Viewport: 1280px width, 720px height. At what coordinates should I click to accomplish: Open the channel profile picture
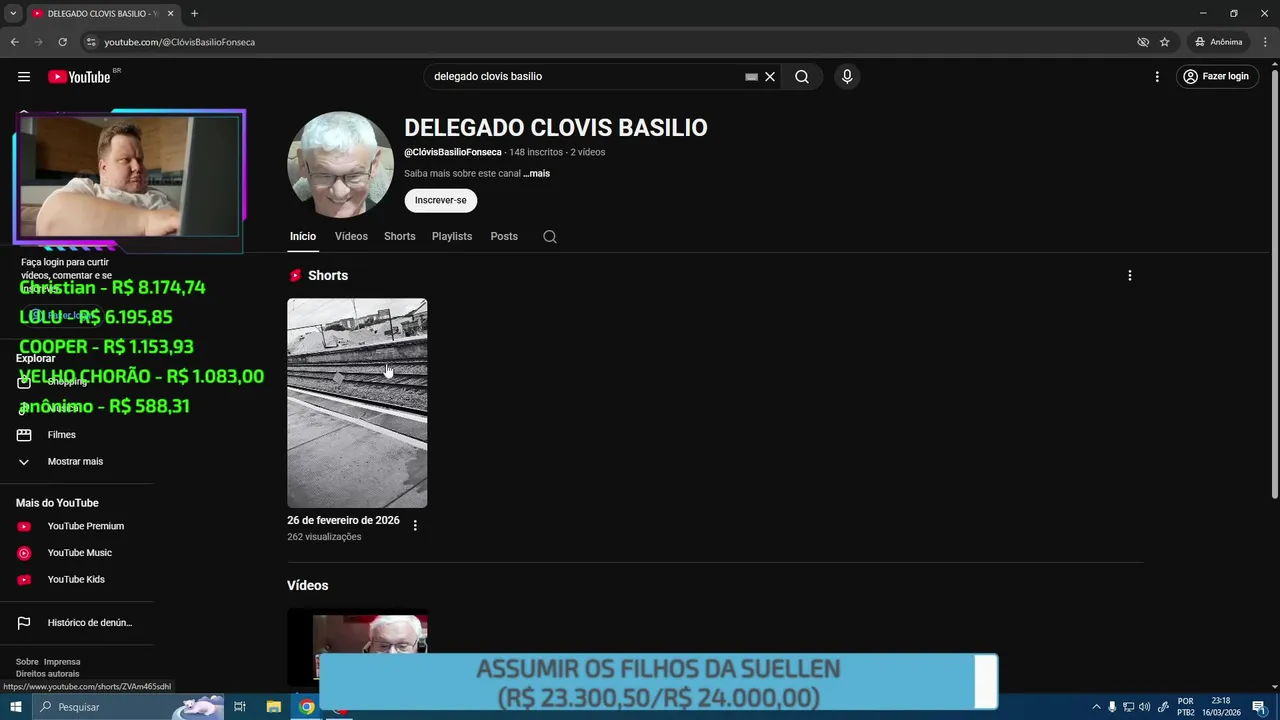click(x=340, y=164)
